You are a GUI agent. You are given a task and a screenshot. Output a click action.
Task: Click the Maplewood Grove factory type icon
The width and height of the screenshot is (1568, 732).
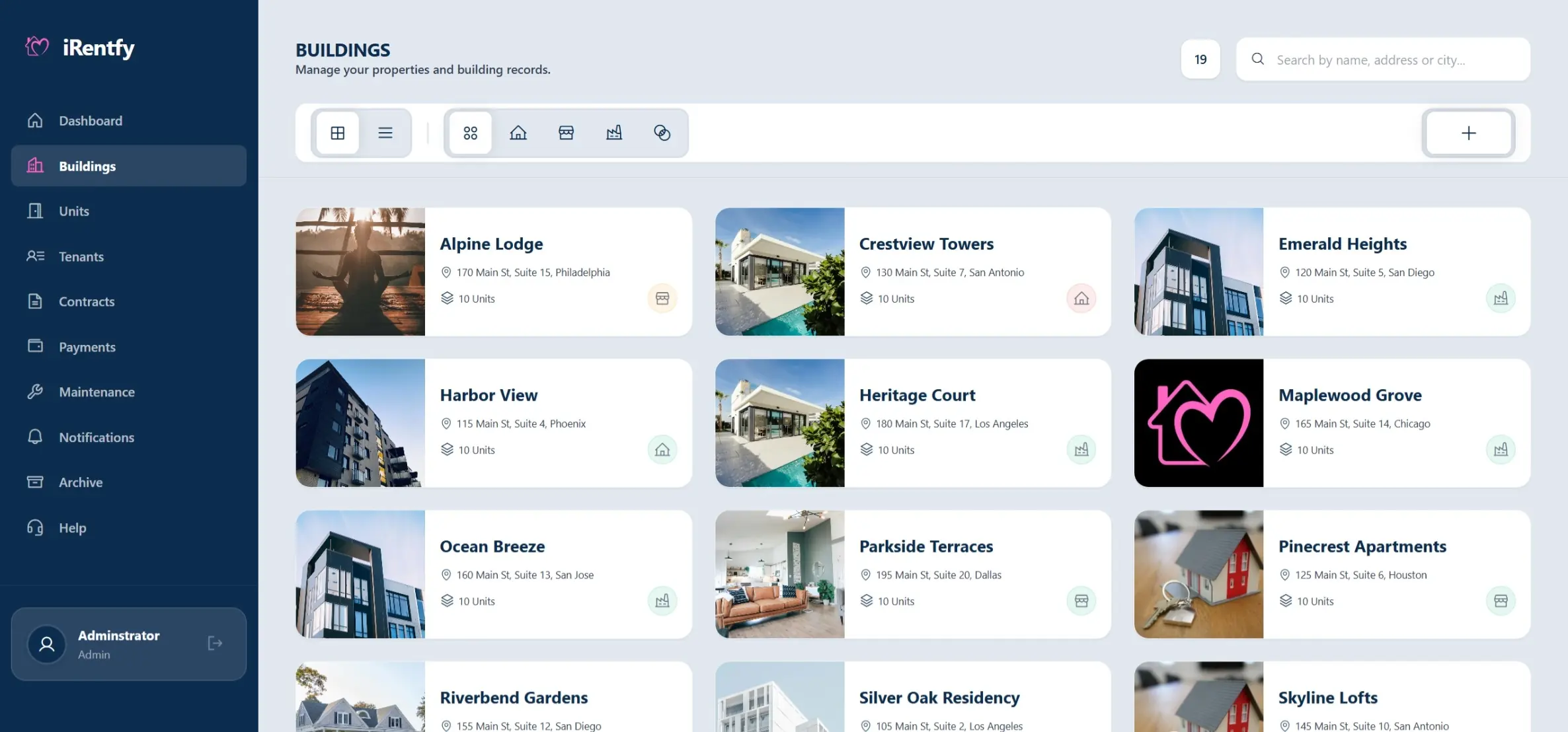1501,450
